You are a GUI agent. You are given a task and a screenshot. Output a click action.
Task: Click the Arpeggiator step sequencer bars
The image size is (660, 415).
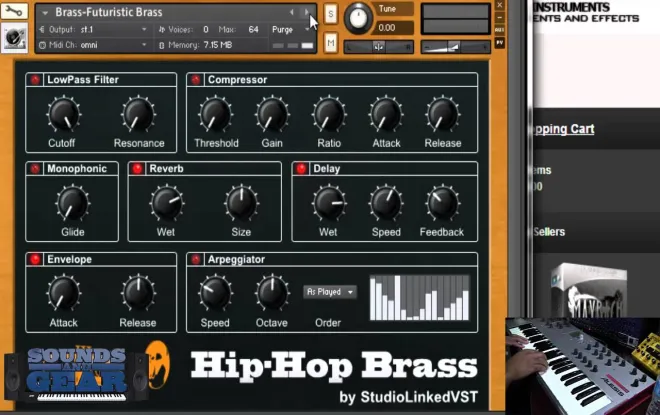point(419,298)
